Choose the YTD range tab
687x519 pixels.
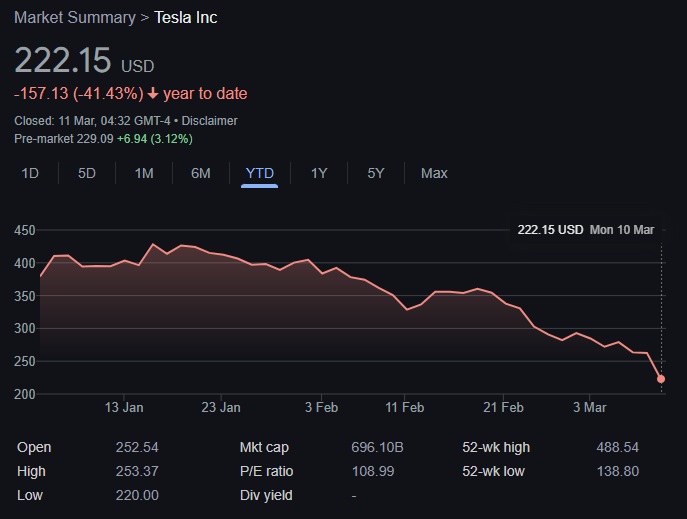click(259, 173)
